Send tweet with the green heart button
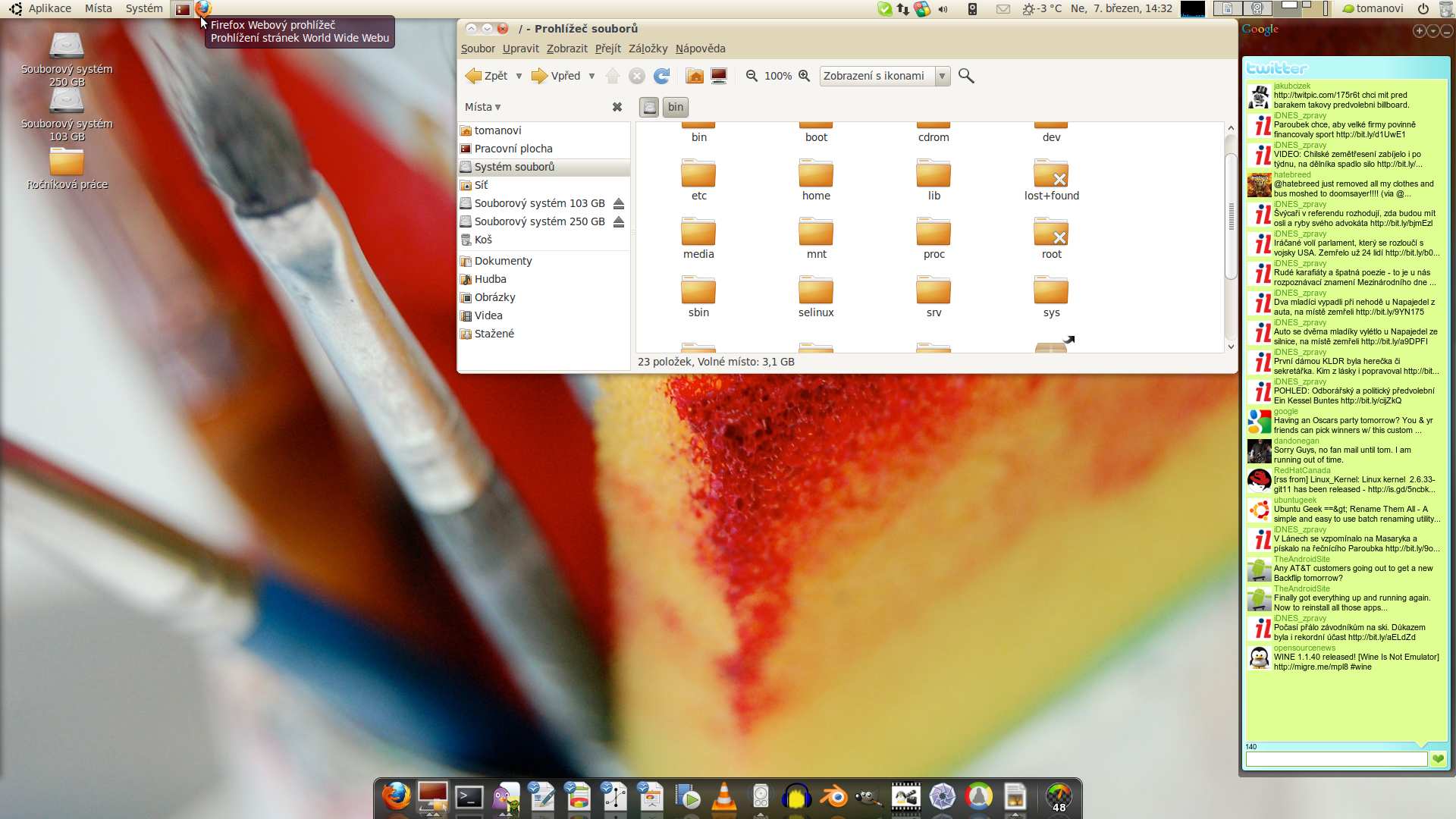Viewport: 1456px width, 819px height. [x=1438, y=758]
